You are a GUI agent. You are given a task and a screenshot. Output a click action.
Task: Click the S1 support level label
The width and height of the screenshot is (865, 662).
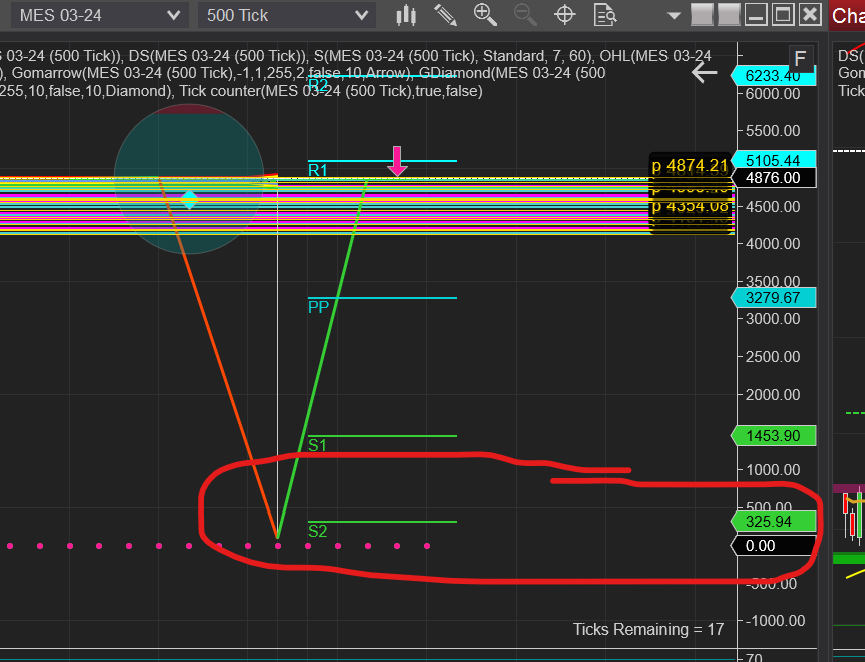(x=317, y=445)
